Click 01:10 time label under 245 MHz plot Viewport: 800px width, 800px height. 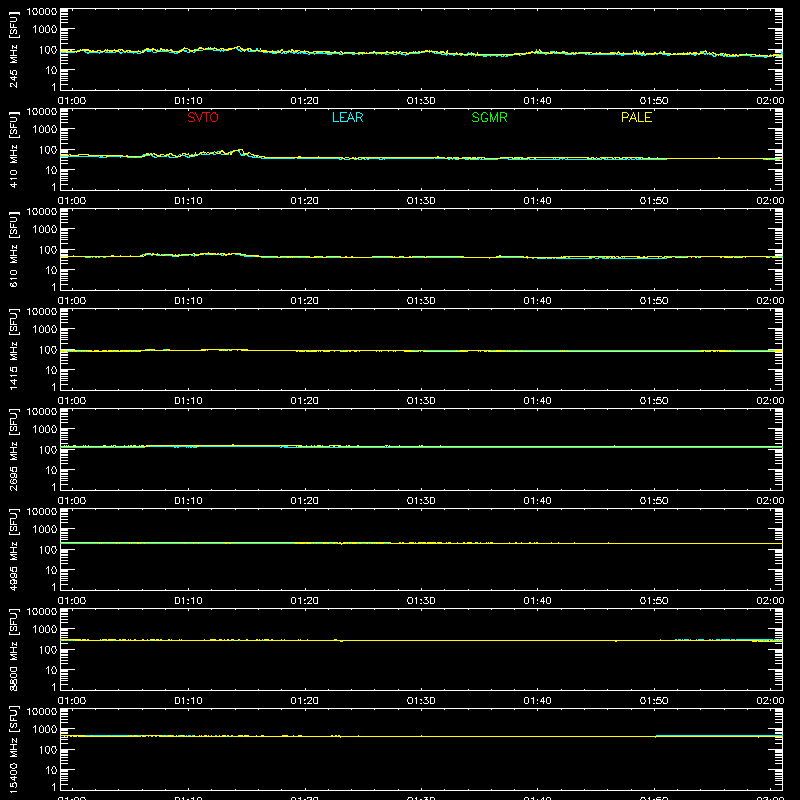[188, 101]
